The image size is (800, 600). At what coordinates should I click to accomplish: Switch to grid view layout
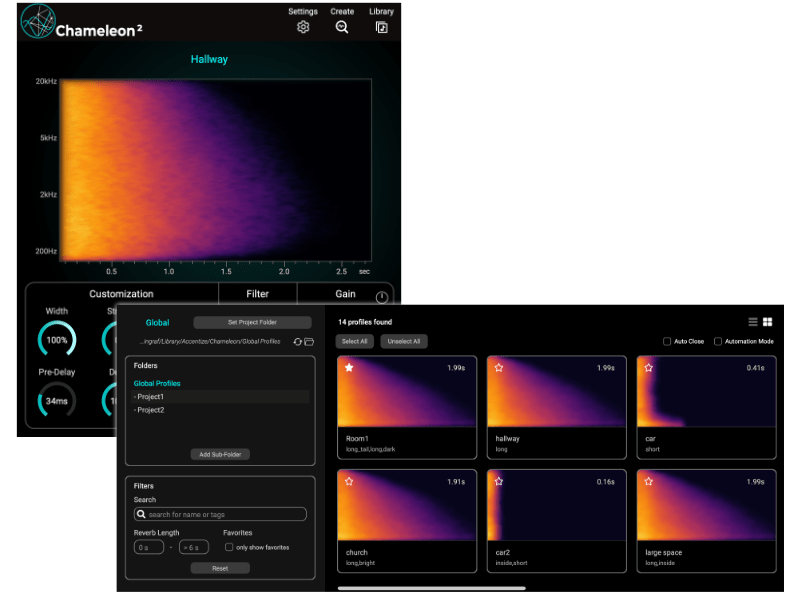768,322
